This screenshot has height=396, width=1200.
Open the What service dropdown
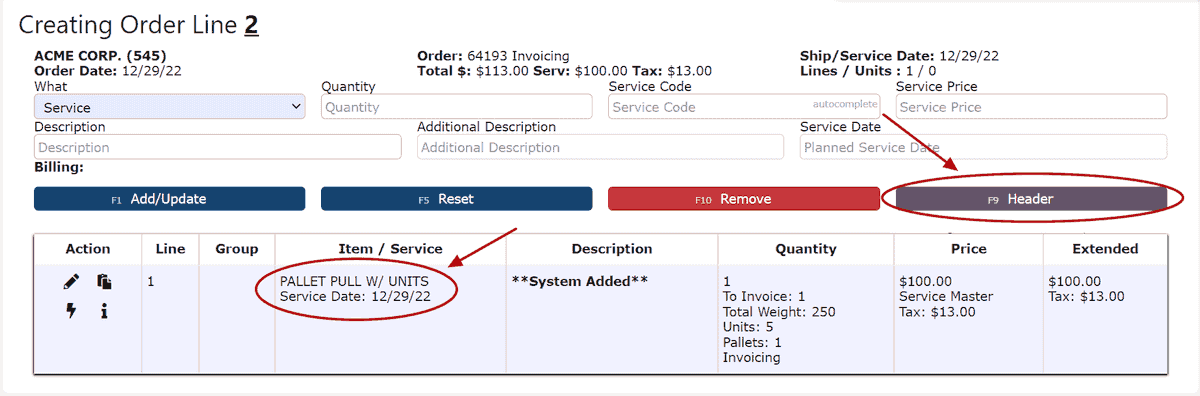(x=170, y=107)
